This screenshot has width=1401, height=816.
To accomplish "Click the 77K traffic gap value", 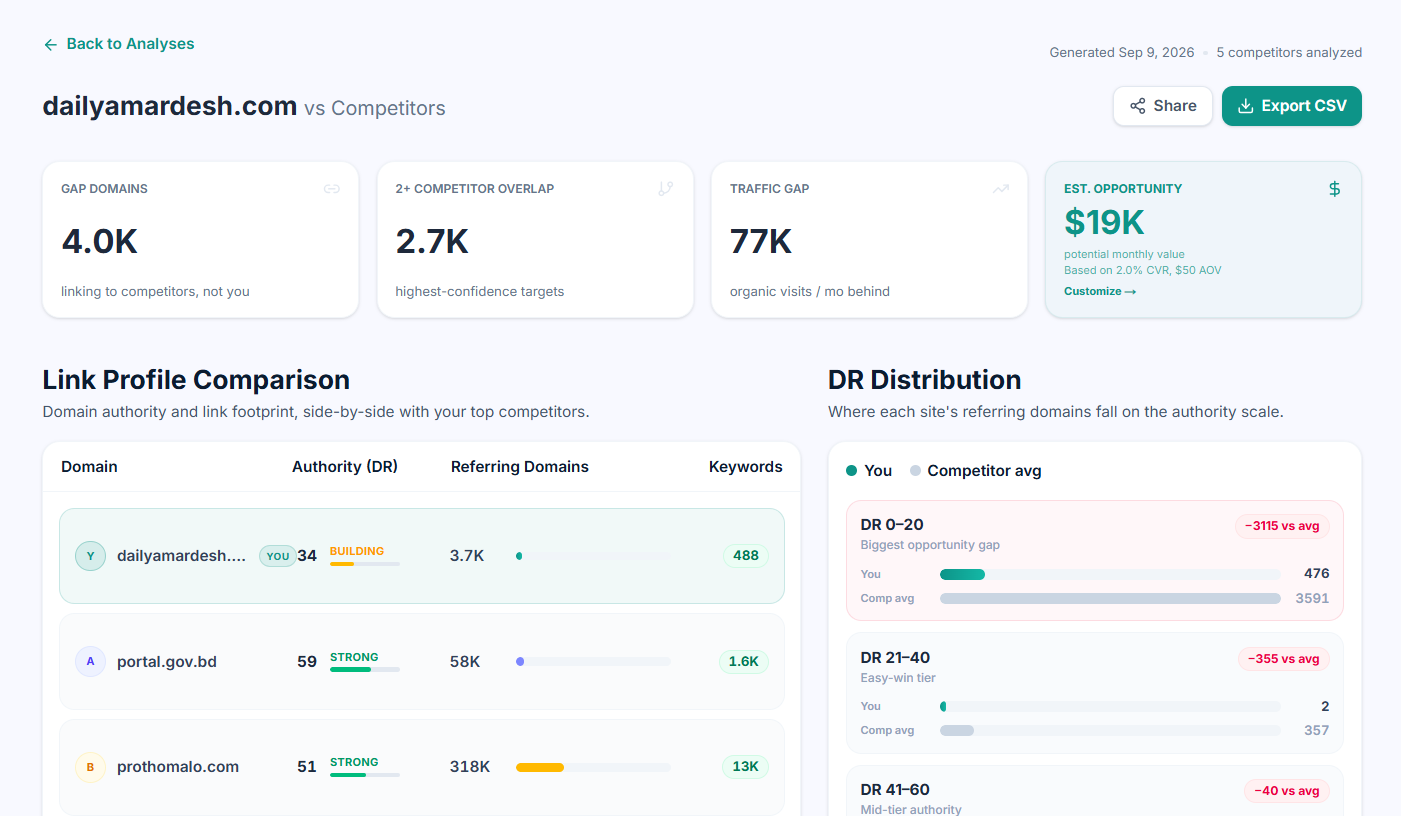I will coord(761,242).
